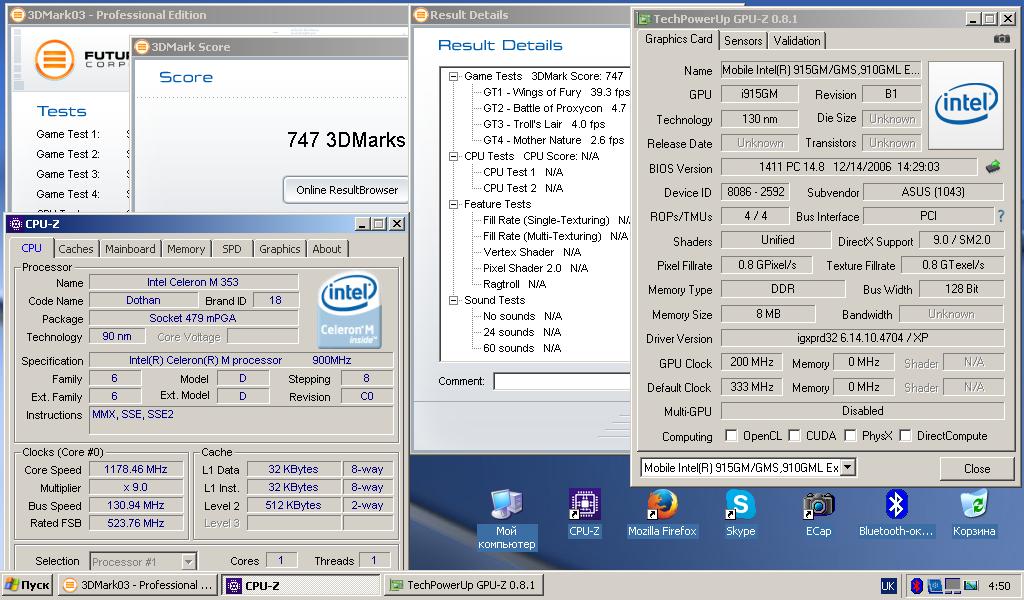Click the Comment input field
The height and width of the screenshot is (600, 1024).
(561, 381)
